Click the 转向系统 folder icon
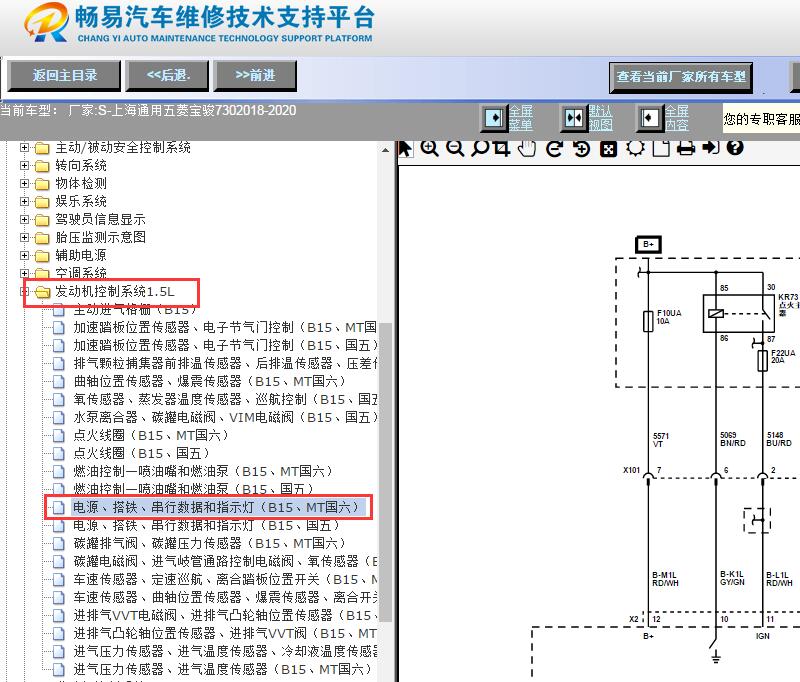This screenshot has height=682, width=800. click(42, 166)
